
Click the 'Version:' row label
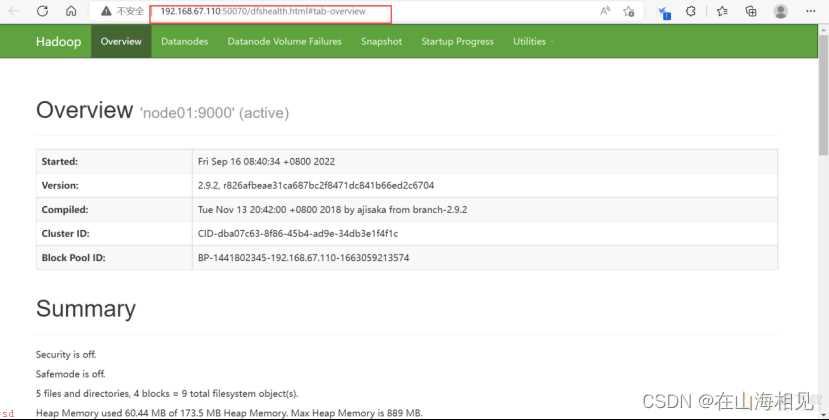[60, 185]
